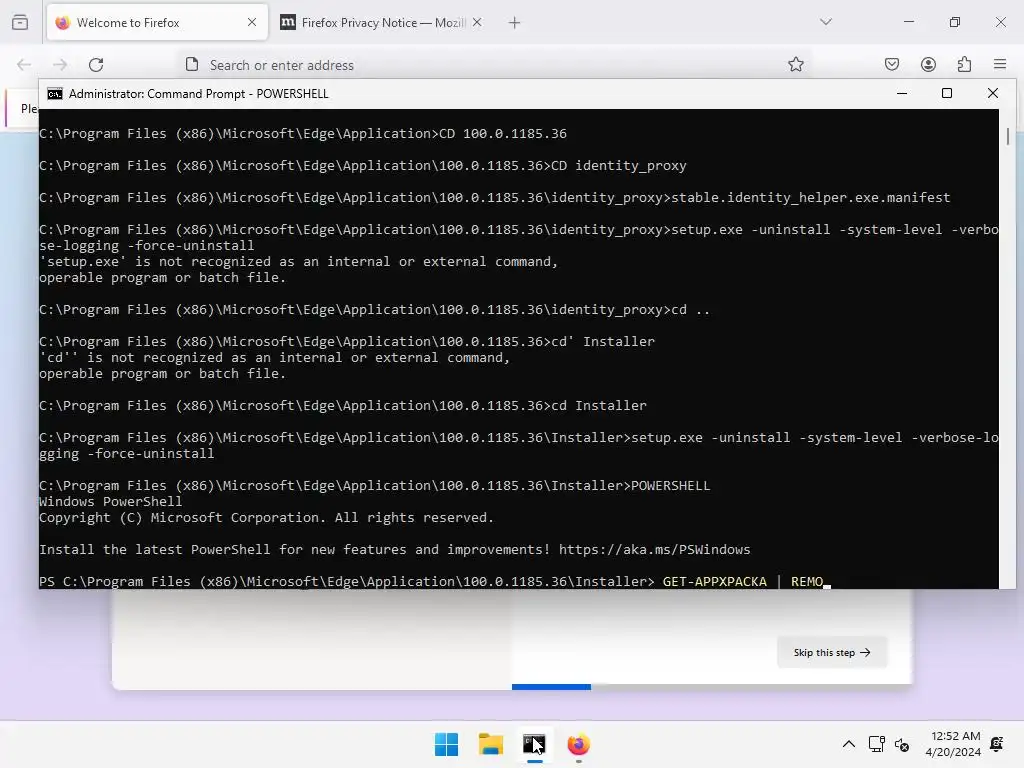Click the 'CD identity_proxy' command text
Image resolution: width=1024 pixels, height=768 pixels.
coord(619,166)
